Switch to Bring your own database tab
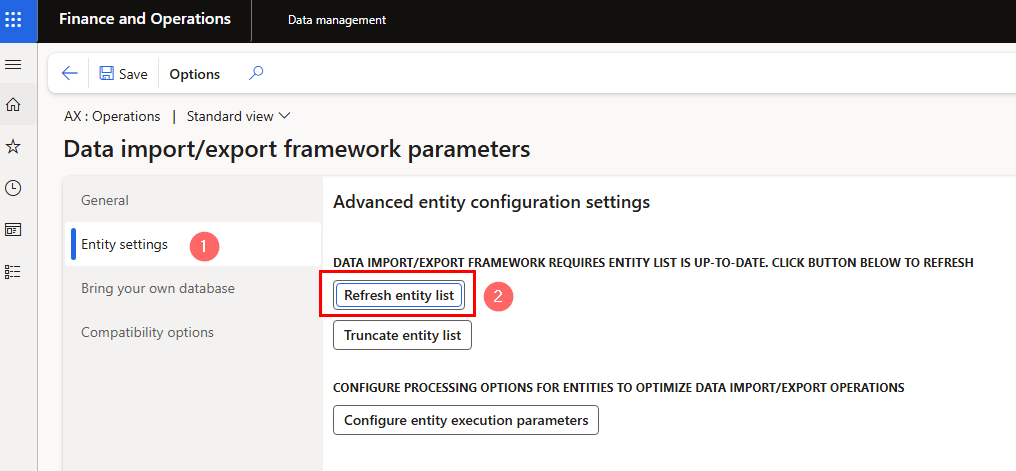Viewport: 1016px width, 471px height. click(x=158, y=288)
